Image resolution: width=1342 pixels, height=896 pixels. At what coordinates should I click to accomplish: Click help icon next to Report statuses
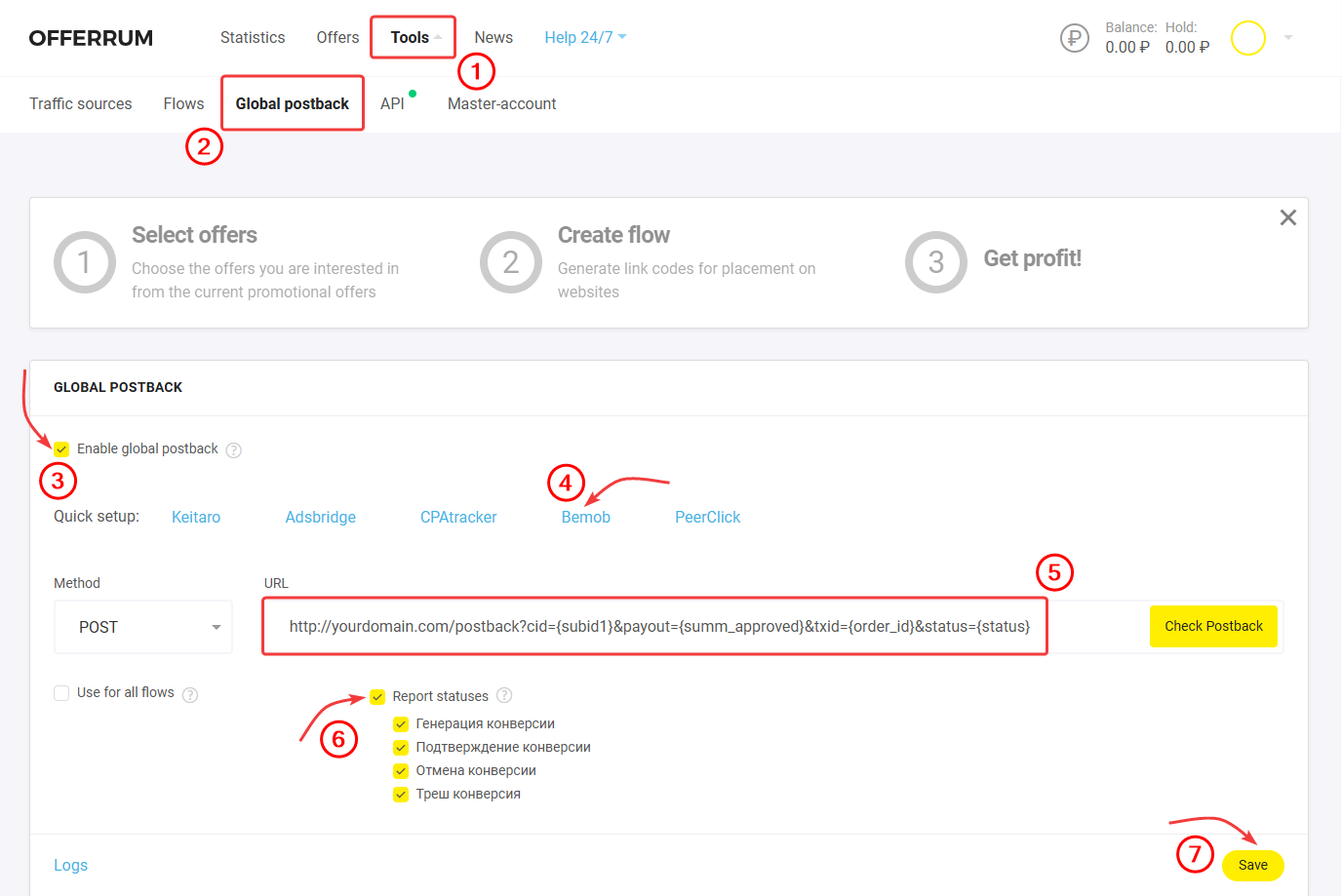(x=504, y=695)
